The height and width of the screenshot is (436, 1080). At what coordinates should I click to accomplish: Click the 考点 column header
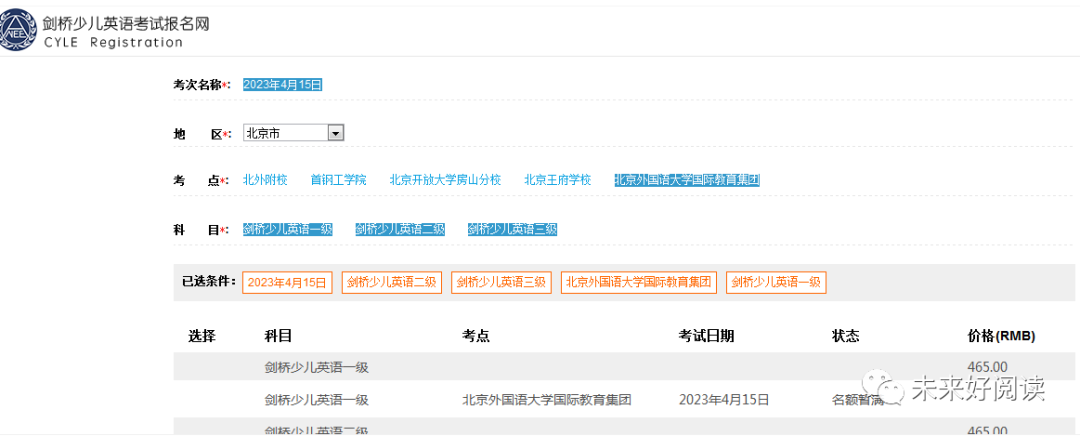[476, 336]
